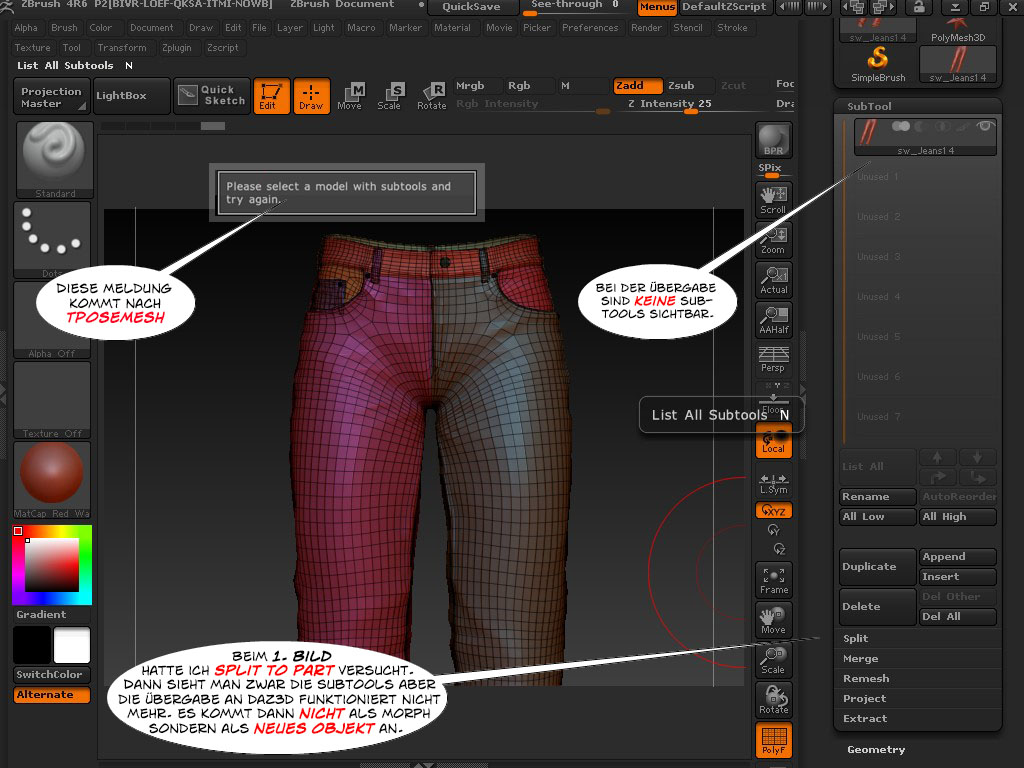
Task: Open the Zplugin menu
Action: 176,47
